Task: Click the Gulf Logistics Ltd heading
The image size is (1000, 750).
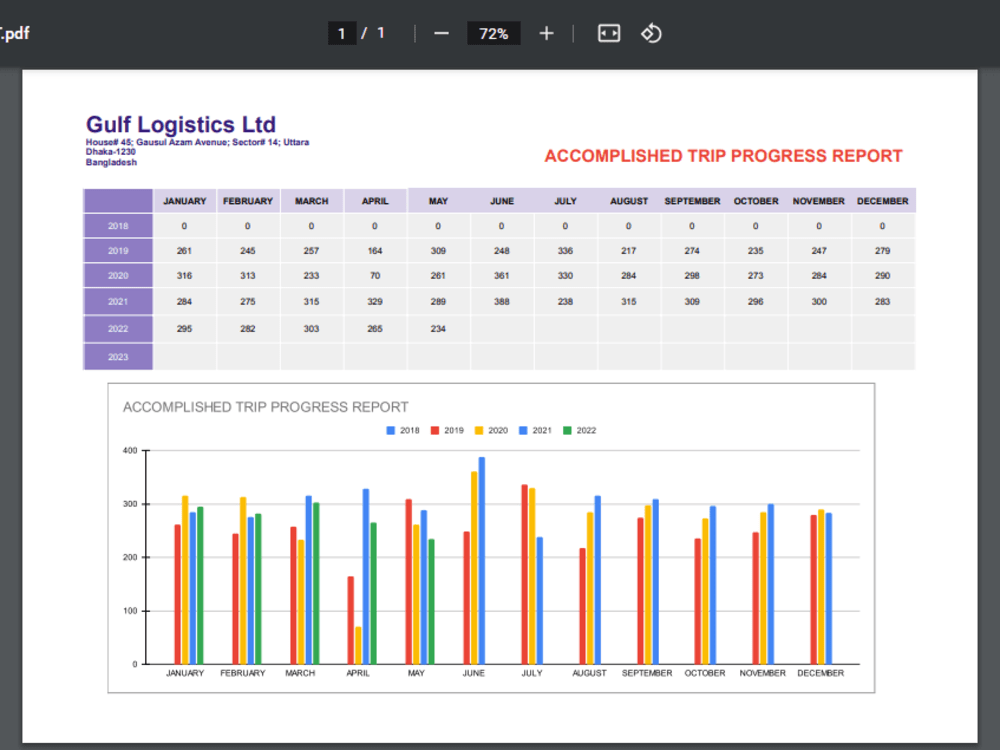Action: [x=181, y=124]
